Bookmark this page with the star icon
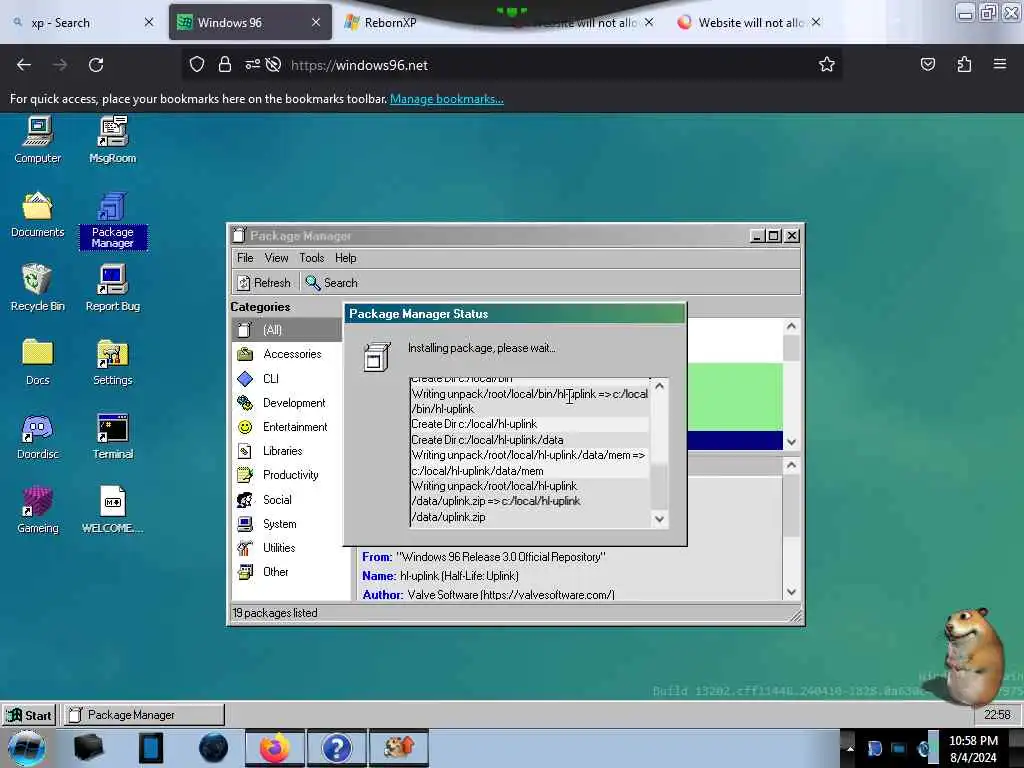1024x768 pixels. pyautogui.click(x=827, y=64)
